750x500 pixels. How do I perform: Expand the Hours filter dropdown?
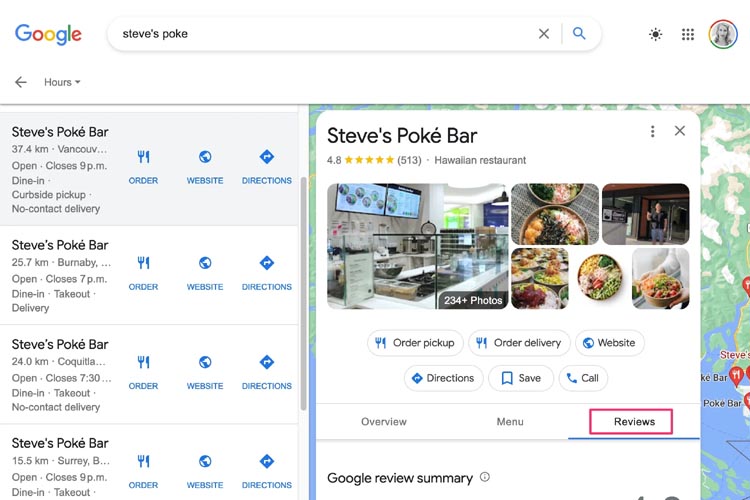(62, 82)
